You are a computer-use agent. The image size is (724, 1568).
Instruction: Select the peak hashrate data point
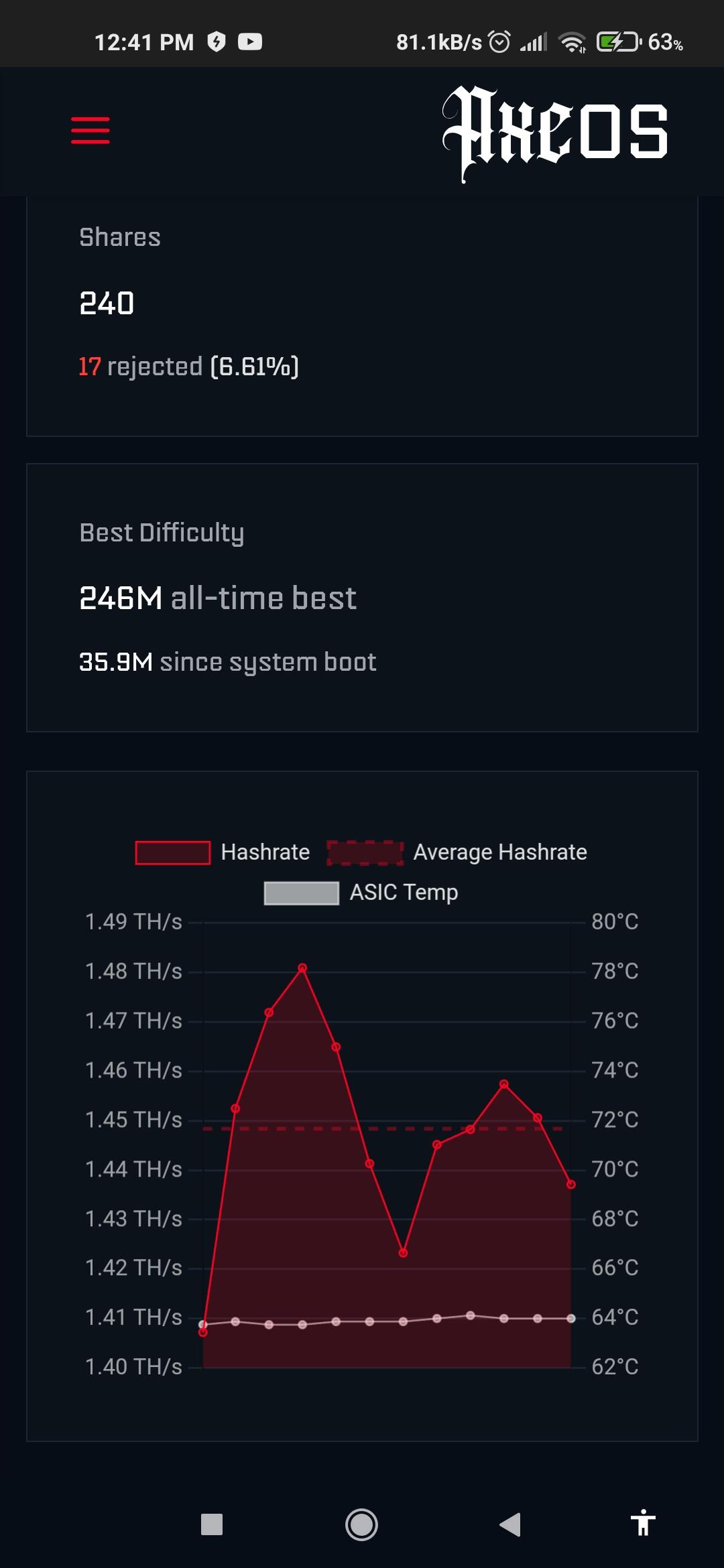click(x=302, y=968)
